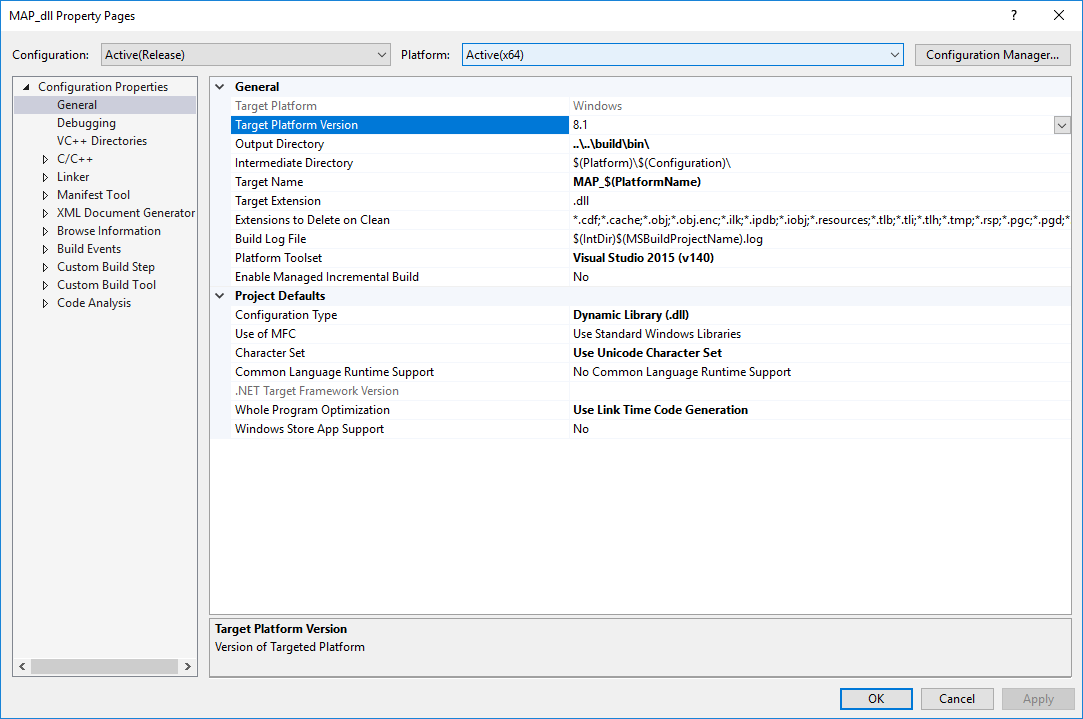Expand the Custom Build Step node
The width and height of the screenshot is (1083, 719).
[45, 266]
